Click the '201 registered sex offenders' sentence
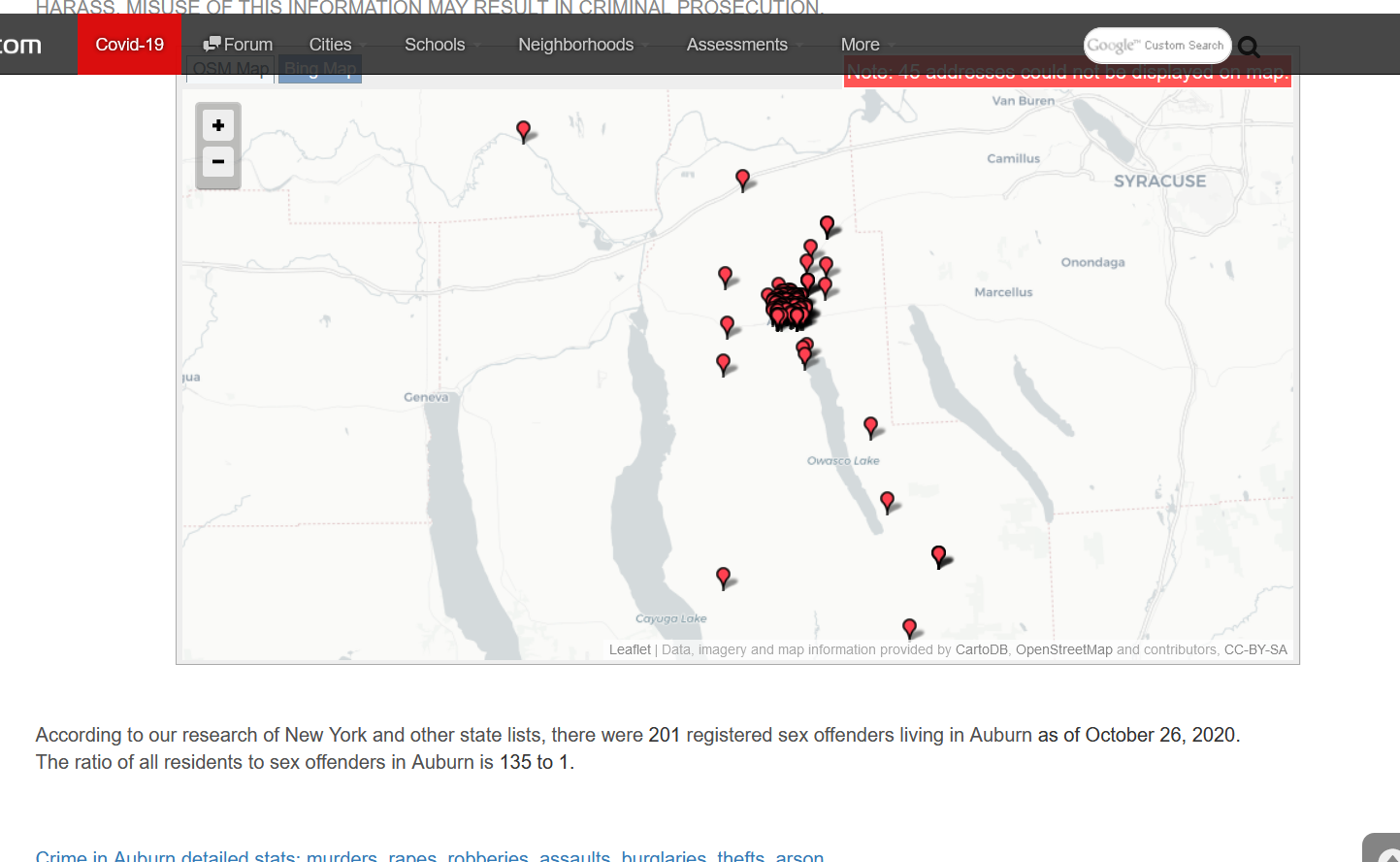This screenshot has height=862, width=1400. pyautogui.click(x=637, y=735)
